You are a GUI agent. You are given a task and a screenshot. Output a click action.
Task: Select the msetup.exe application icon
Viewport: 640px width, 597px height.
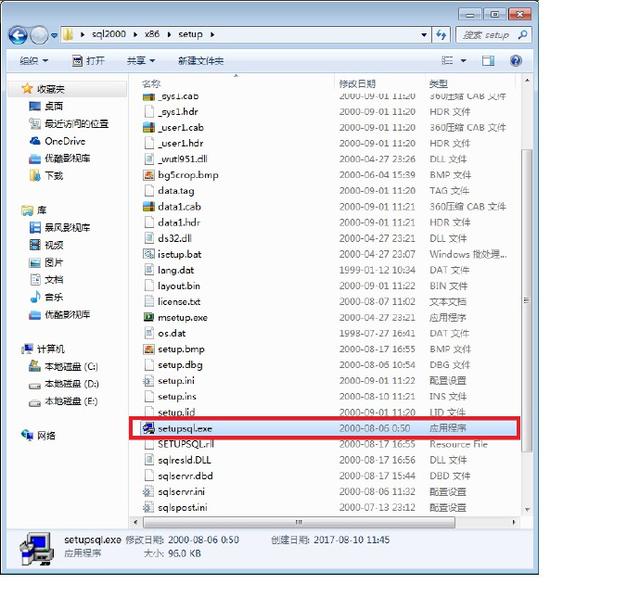tap(149, 317)
